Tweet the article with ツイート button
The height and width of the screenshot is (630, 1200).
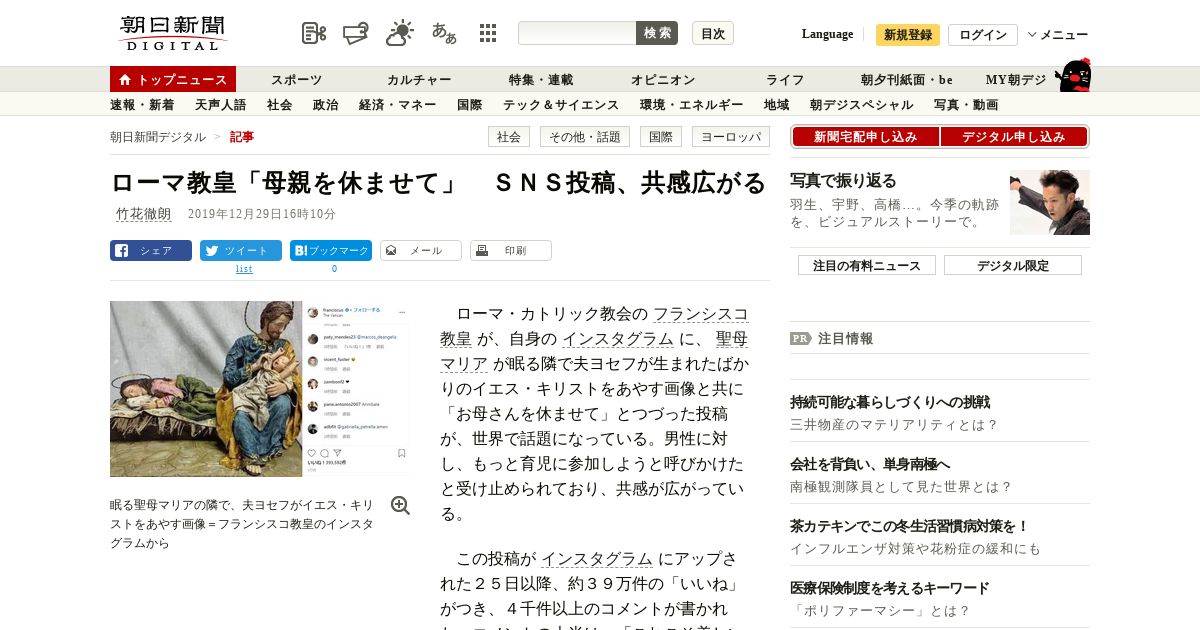point(241,251)
